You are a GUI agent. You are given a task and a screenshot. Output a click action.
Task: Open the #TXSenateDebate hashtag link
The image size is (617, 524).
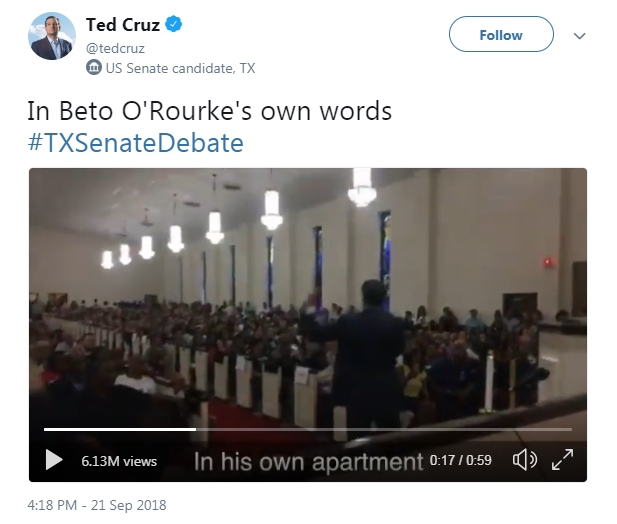click(x=136, y=142)
